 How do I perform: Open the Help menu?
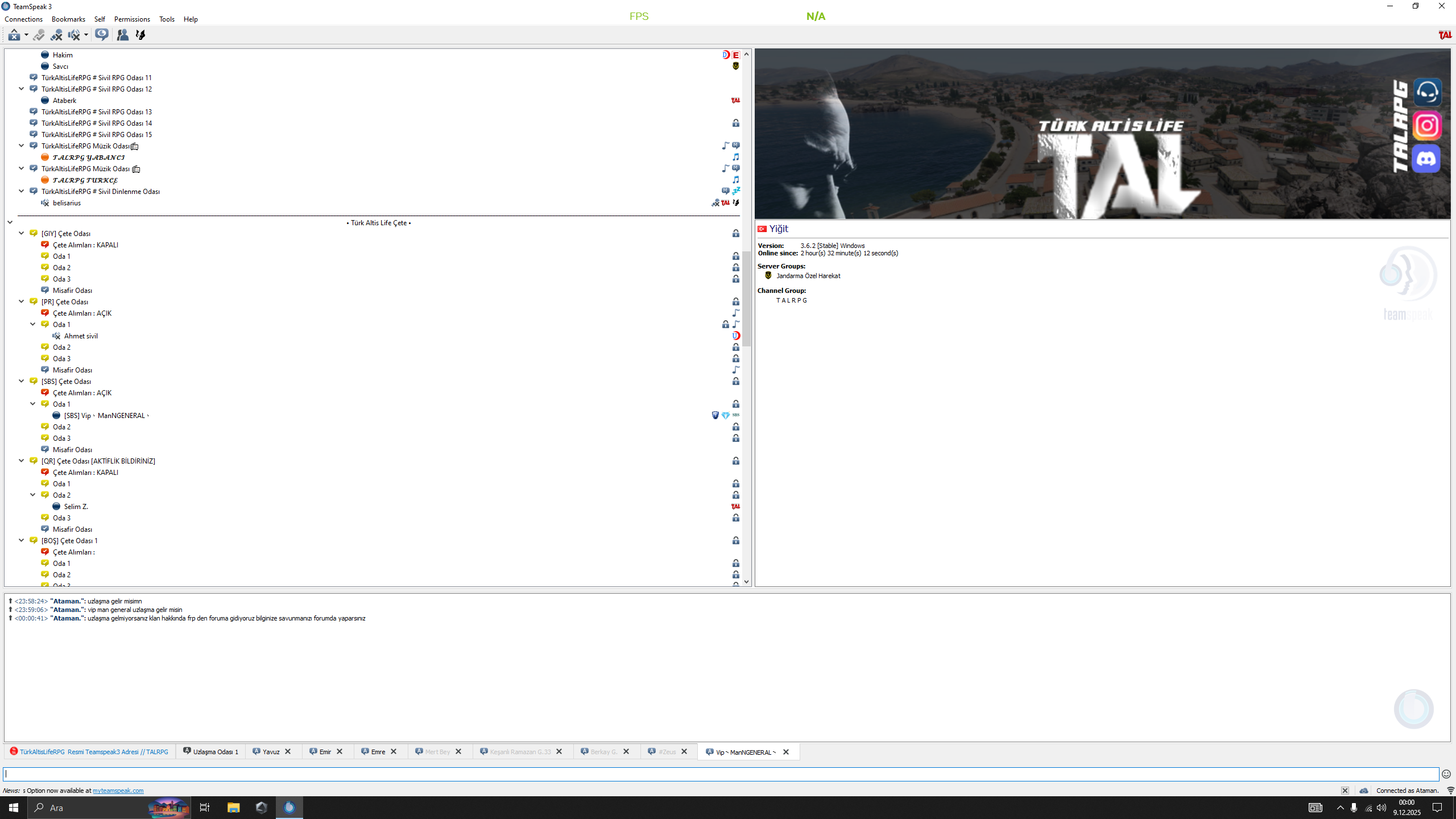(191, 19)
